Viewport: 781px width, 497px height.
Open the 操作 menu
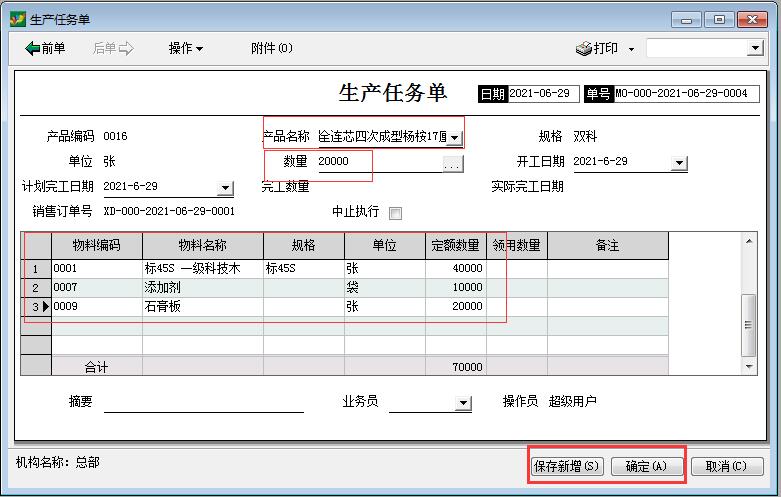click(x=185, y=48)
